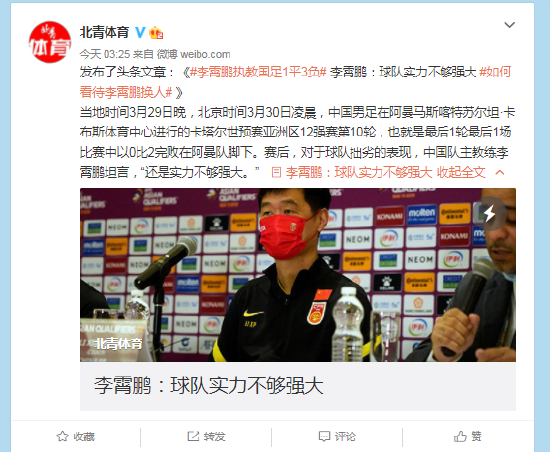
Task: Open hashtag #如何看待李霄鹏换人#
Action: pos(295,82)
